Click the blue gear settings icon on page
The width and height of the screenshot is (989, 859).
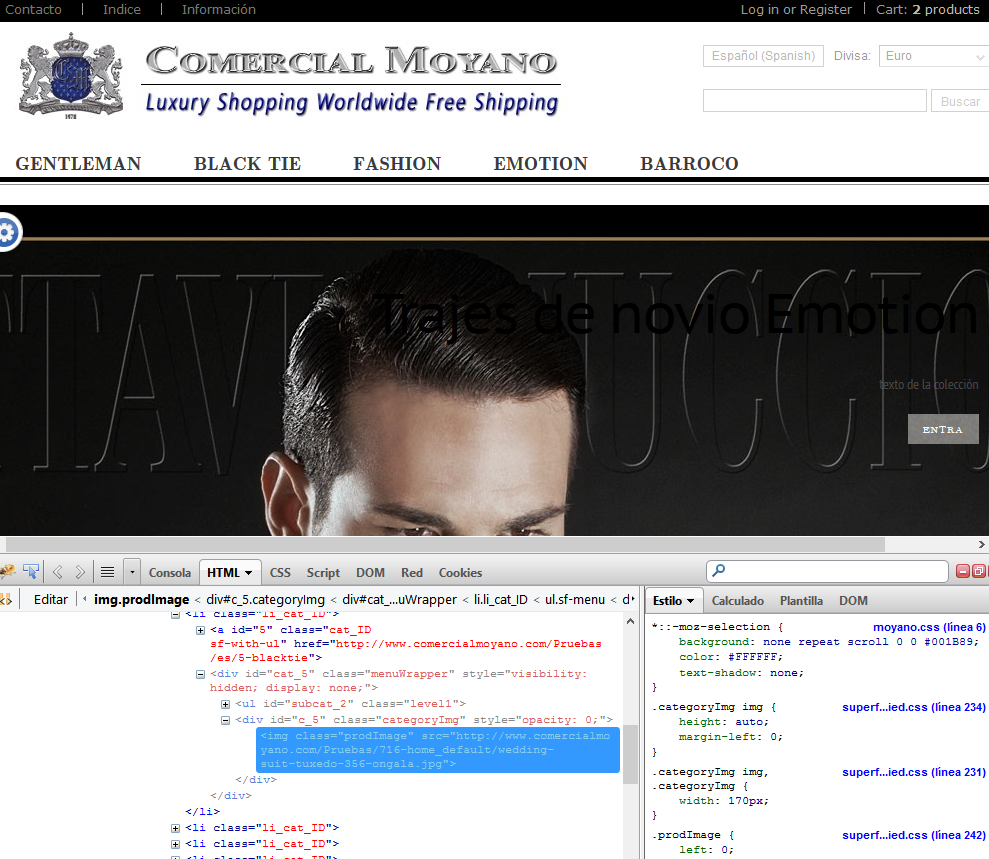click(8, 233)
